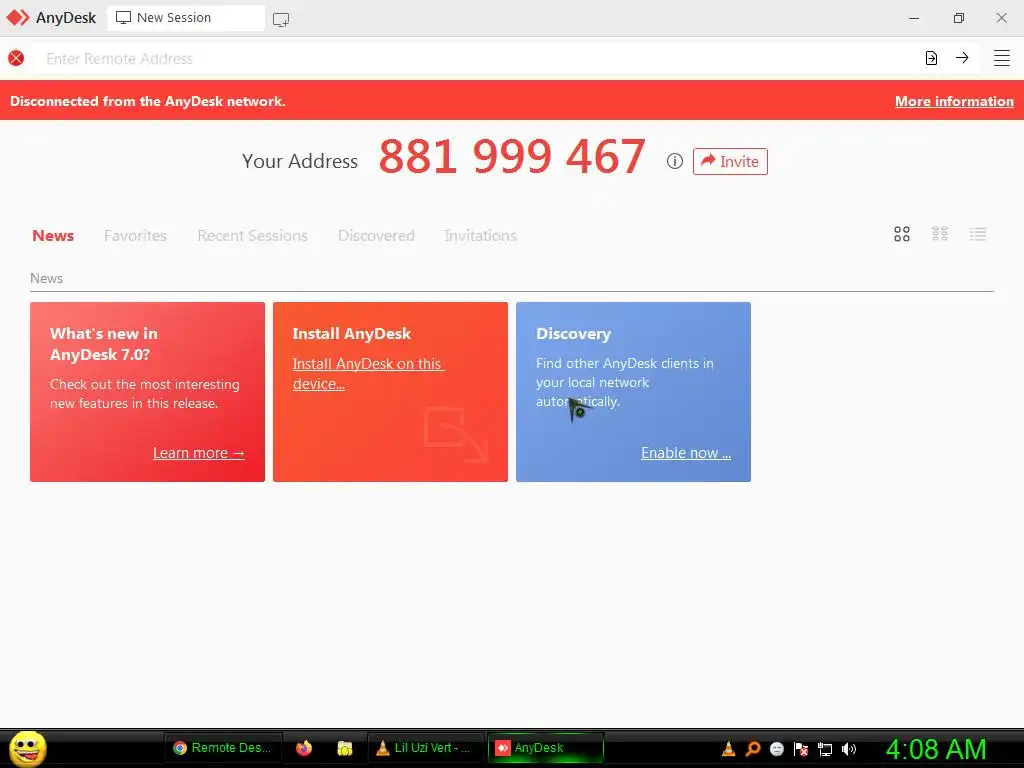The width and height of the screenshot is (1024, 768).
Task: Switch to the Favorites tab
Action: pyautogui.click(x=135, y=236)
